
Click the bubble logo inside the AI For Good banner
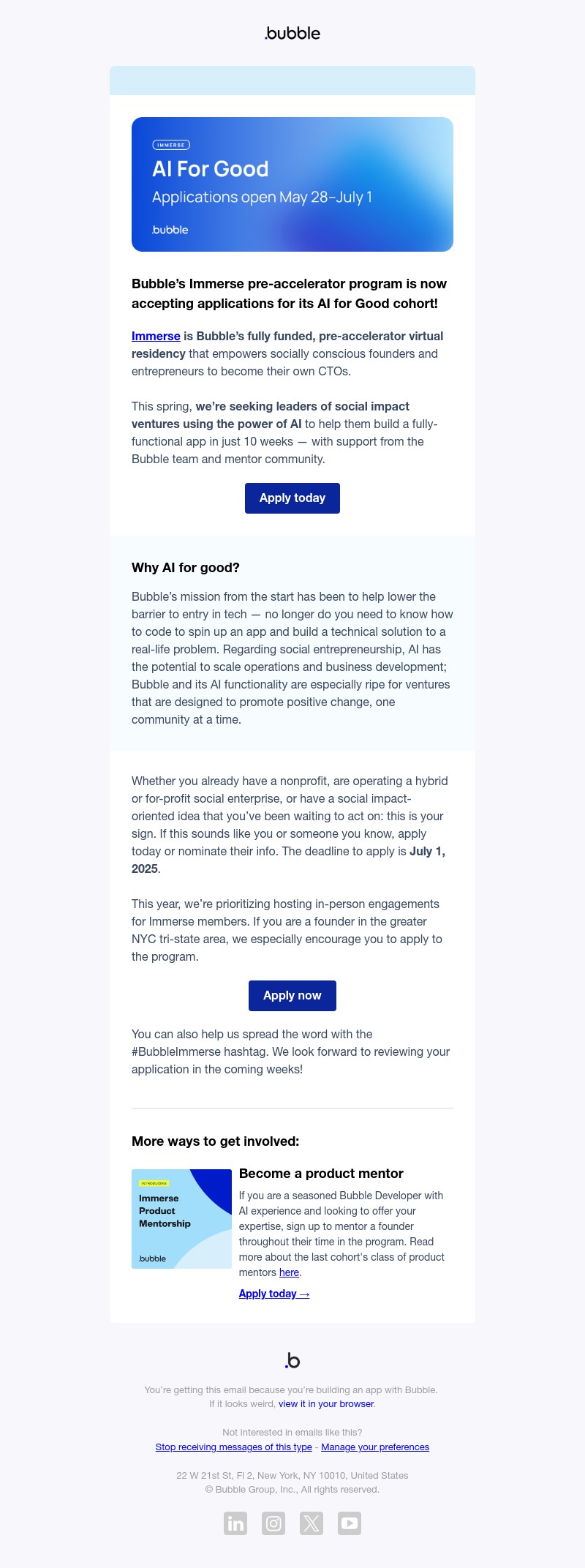tap(170, 230)
